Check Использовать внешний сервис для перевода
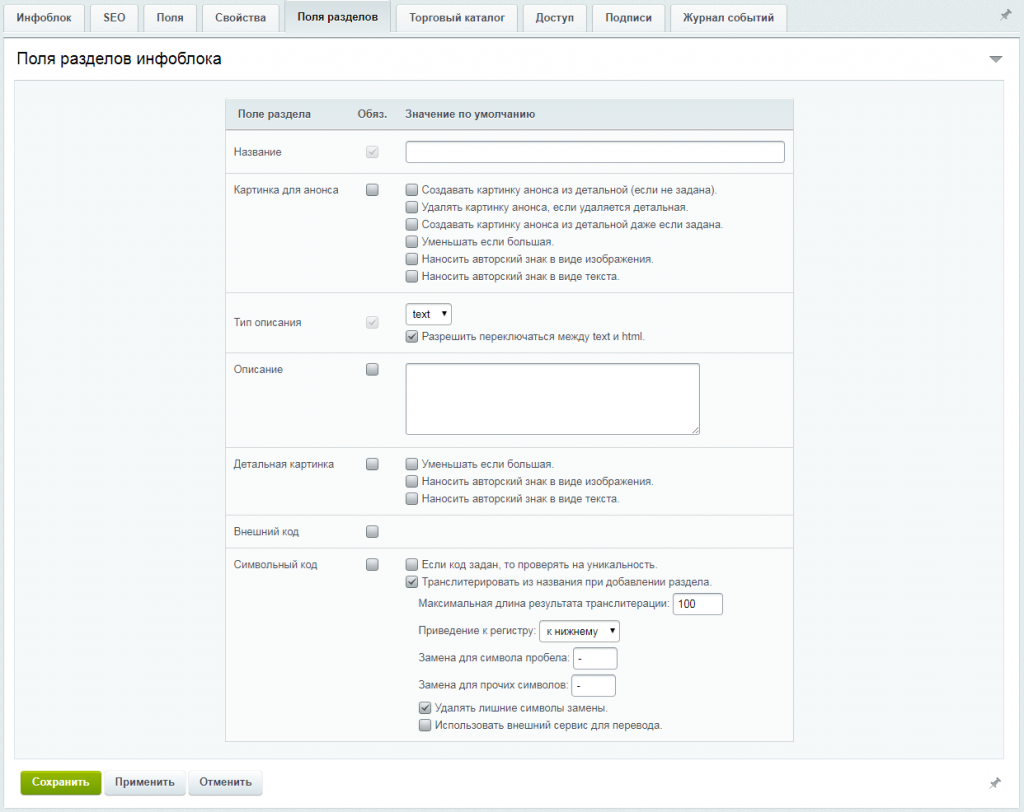1024x812 pixels. click(424, 725)
